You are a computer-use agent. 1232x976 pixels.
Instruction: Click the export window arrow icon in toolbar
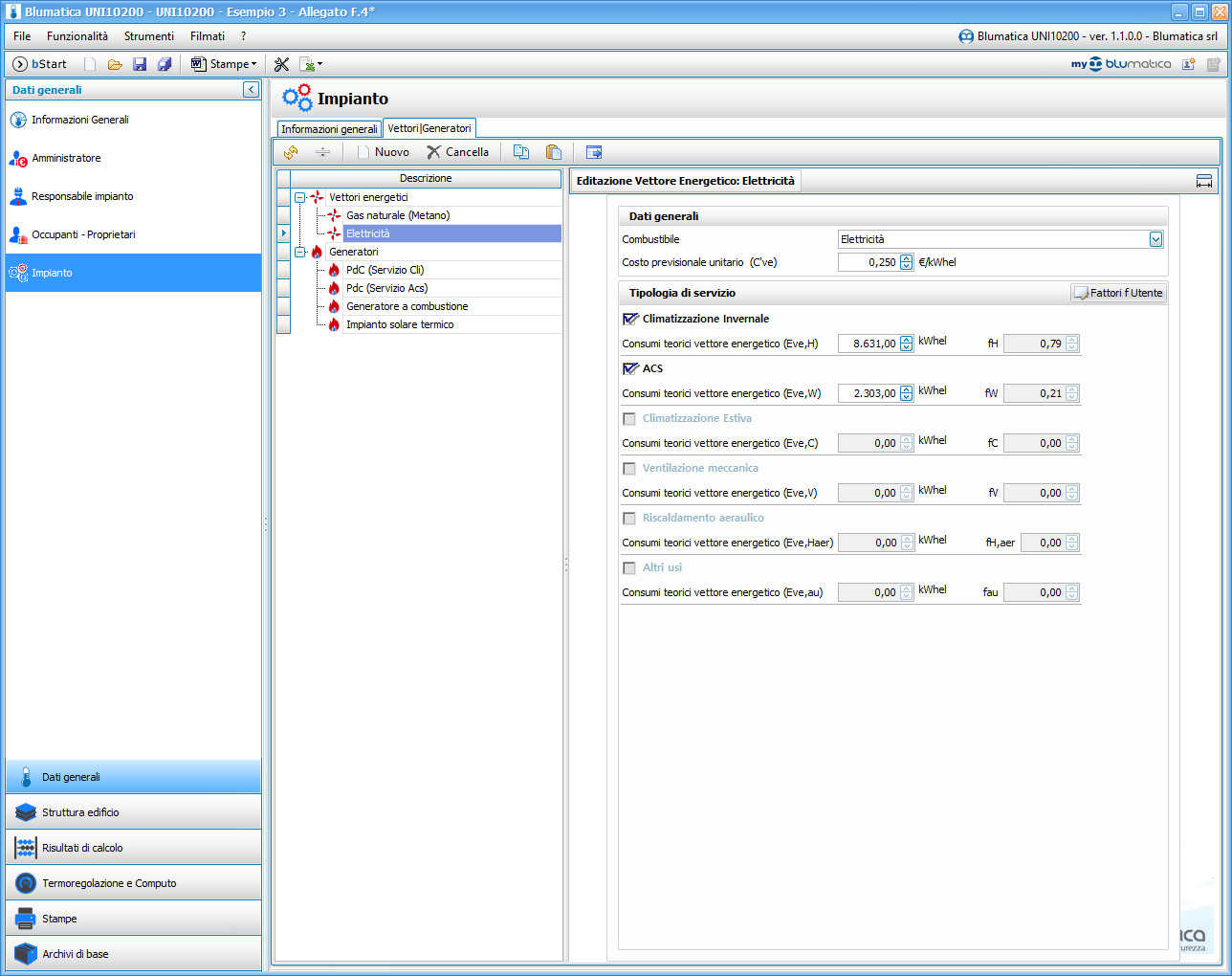coord(594,152)
